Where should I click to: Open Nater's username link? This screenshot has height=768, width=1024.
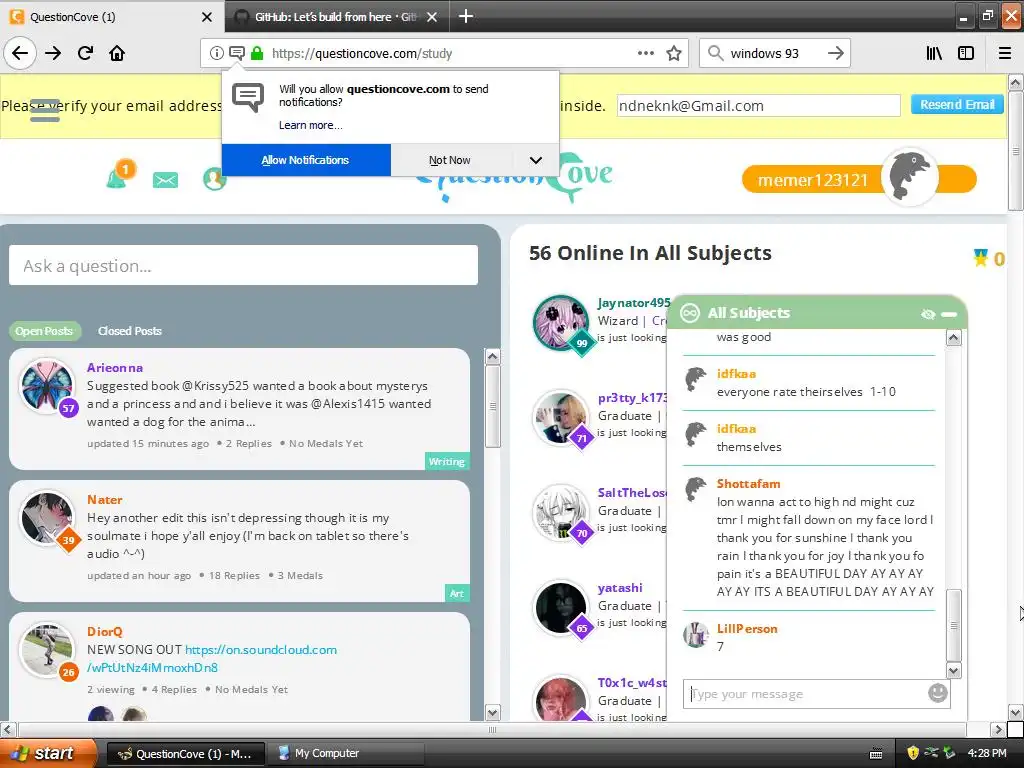point(104,500)
